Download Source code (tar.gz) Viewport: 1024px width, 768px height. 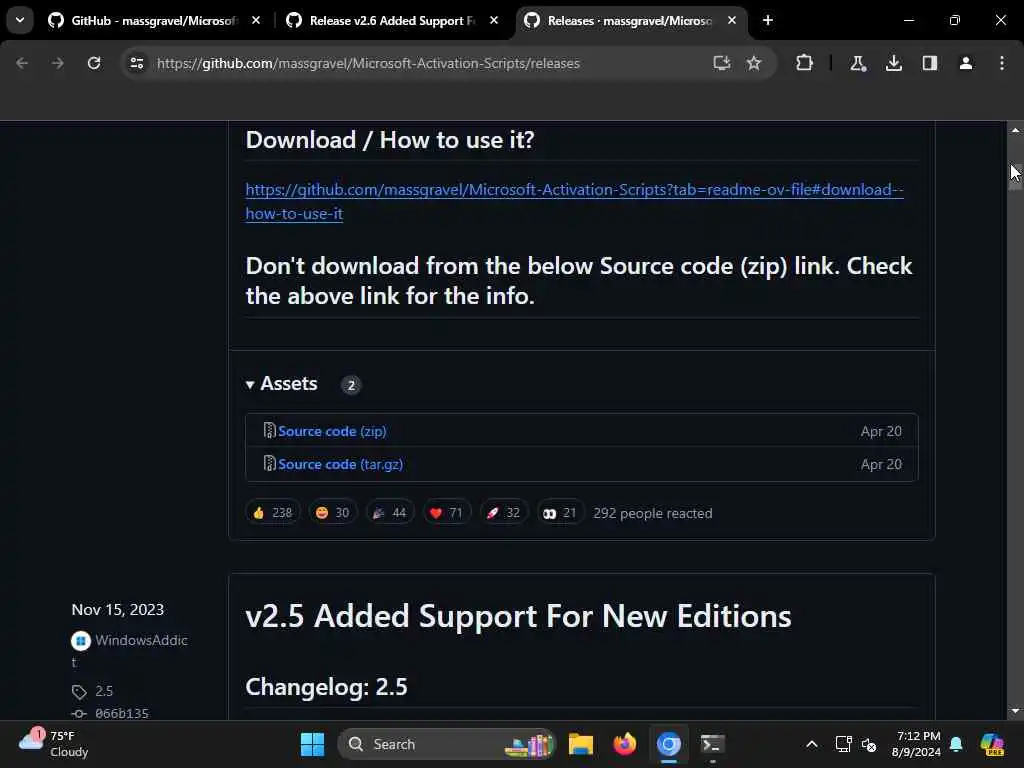point(340,464)
